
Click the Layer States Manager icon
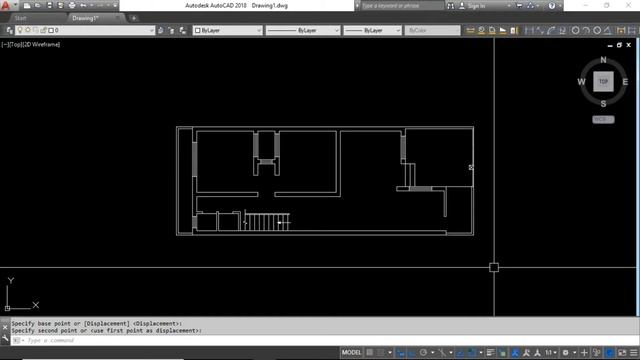[x=182, y=30]
